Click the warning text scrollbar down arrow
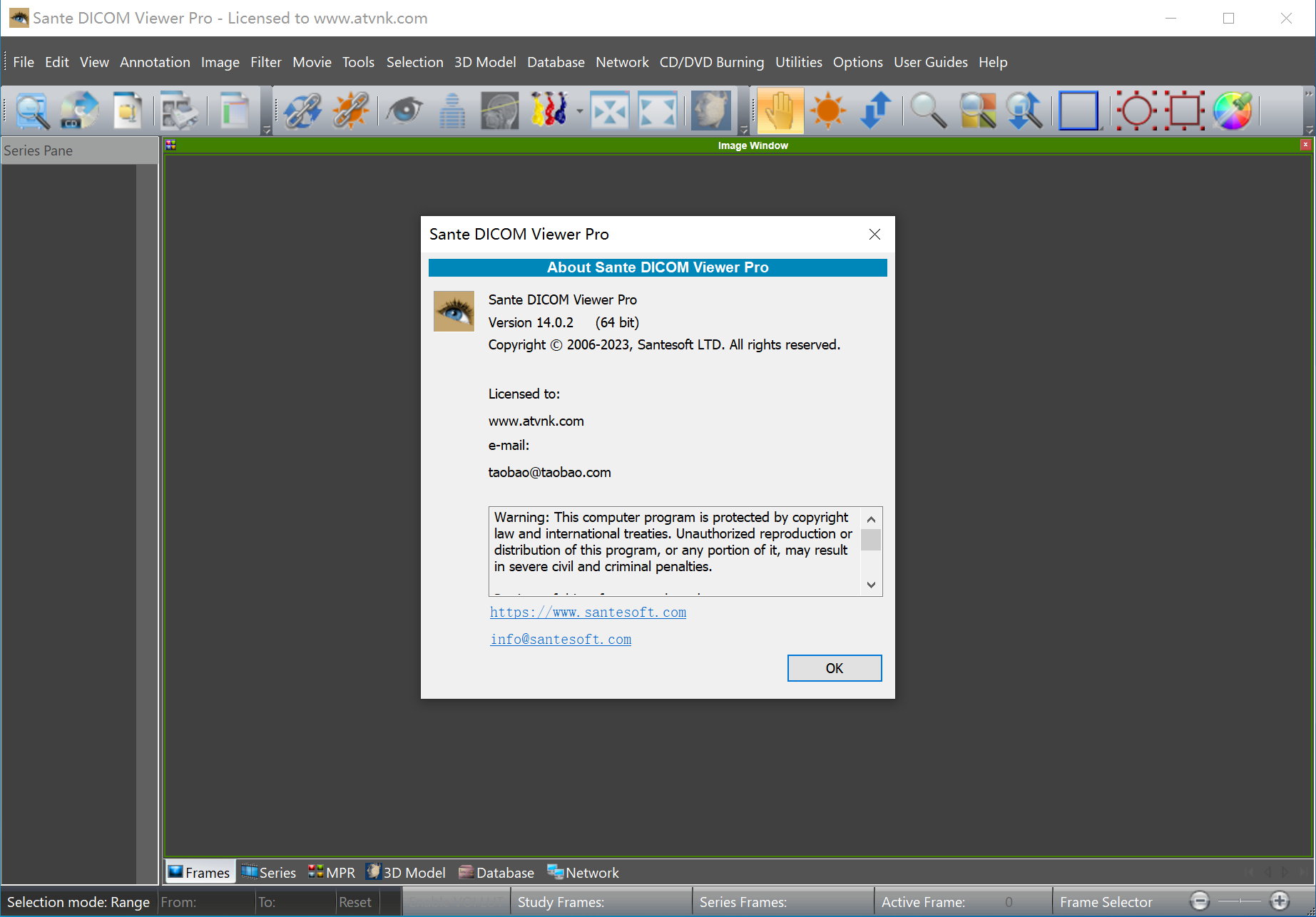The width and height of the screenshot is (1316, 917). tap(871, 585)
